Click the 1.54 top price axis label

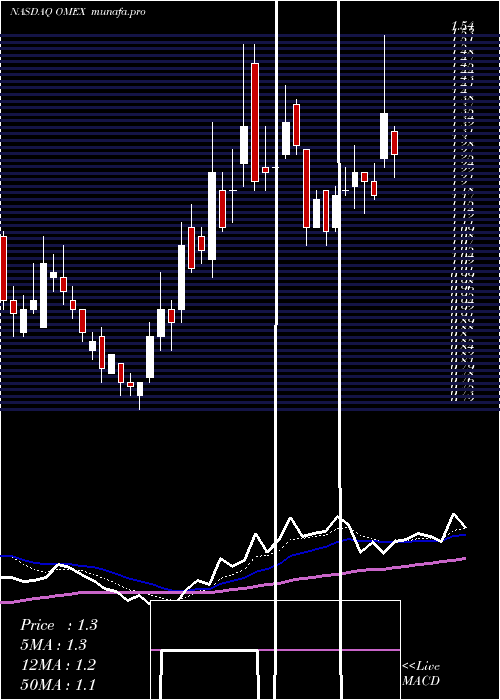point(462,25)
